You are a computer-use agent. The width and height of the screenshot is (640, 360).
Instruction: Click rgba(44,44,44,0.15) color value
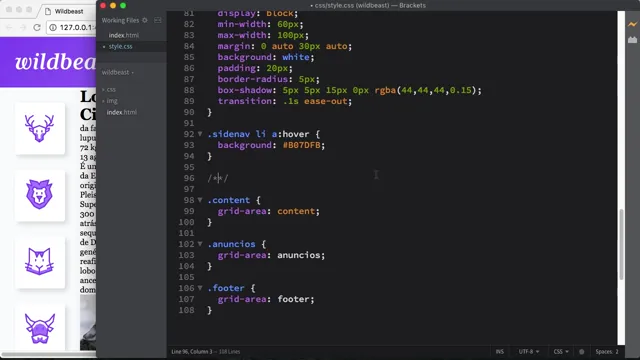(425, 90)
